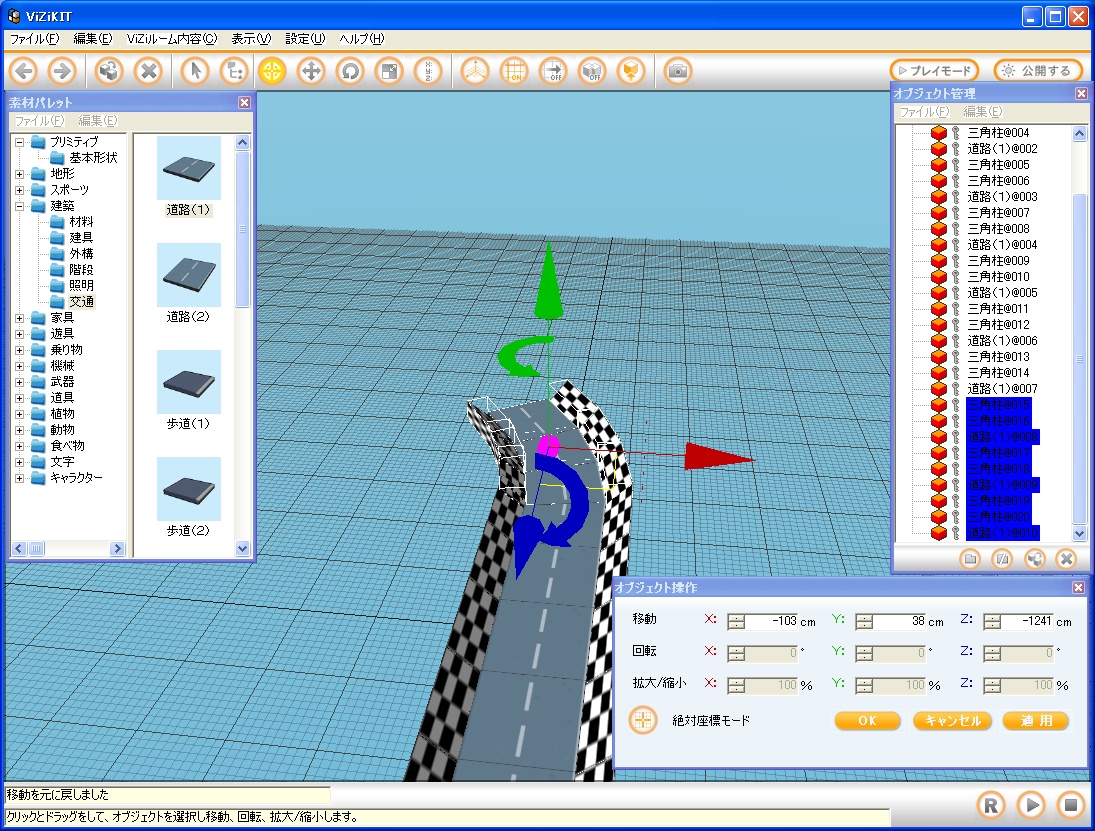Viewport: 1095px width, 831px height.
Task: Select the 歩道(1) material thumbnail
Action: click(189, 382)
